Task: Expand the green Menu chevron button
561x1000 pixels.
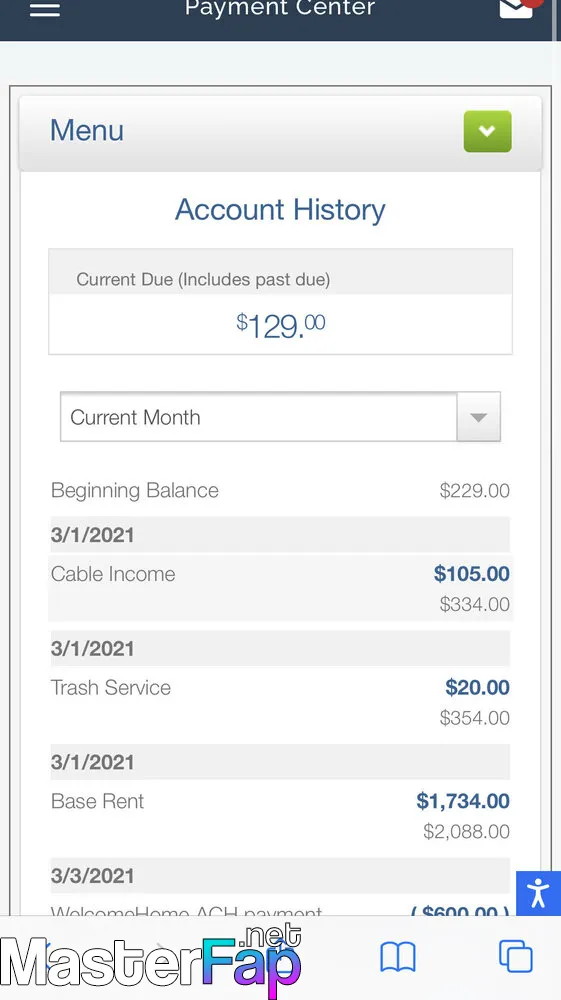Action: 488,131
